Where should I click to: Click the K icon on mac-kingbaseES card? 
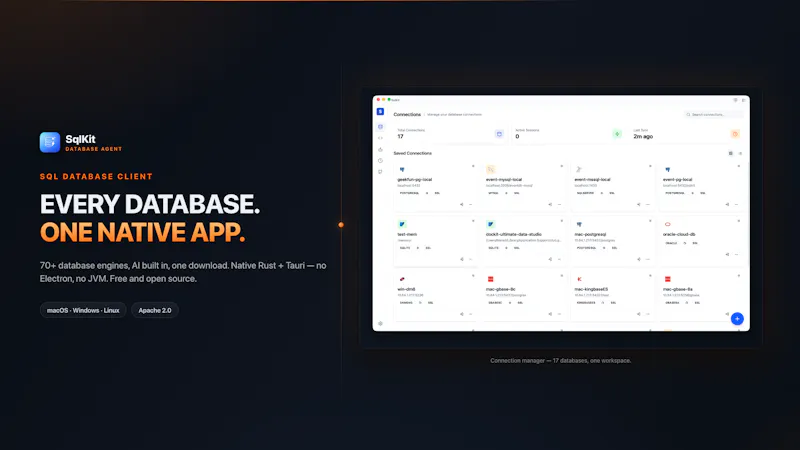579,279
